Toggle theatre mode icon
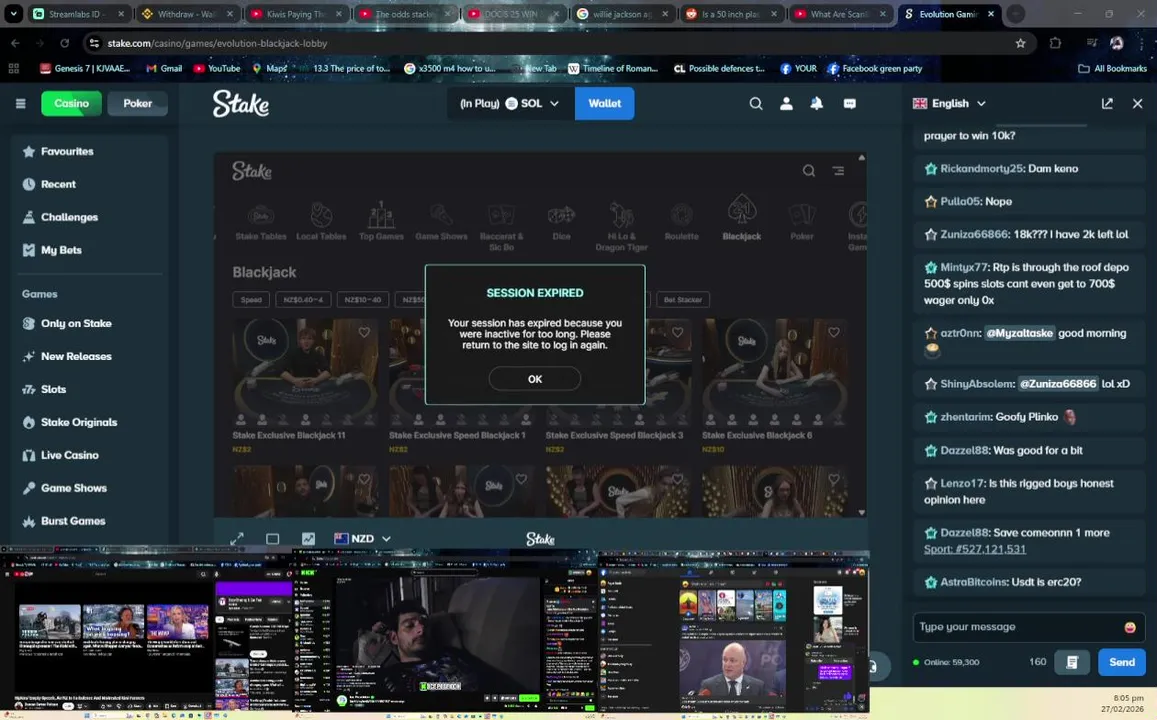This screenshot has height=720, width=1157. point(272,539)
